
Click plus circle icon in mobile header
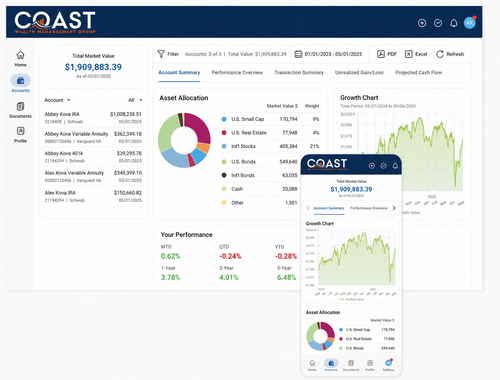[372, 166]
